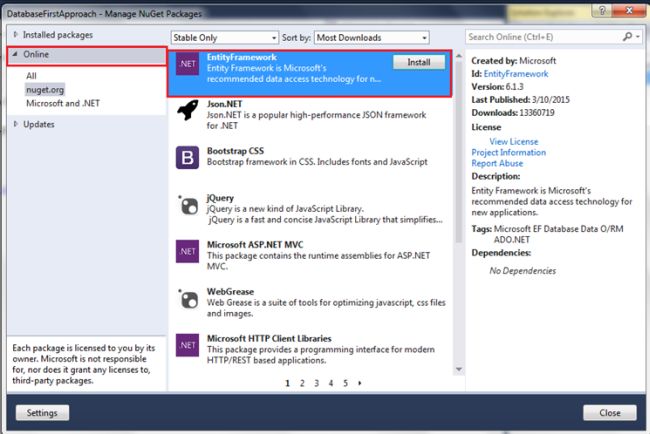Click the package list scroll up arrow
Viewport: 650px width, 434px height.
click(459, 56)
